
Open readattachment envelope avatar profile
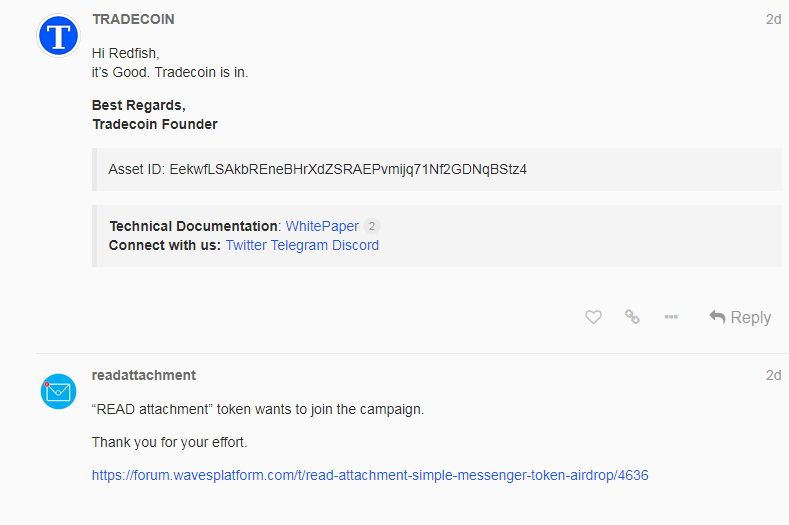(x=58, y=391)
